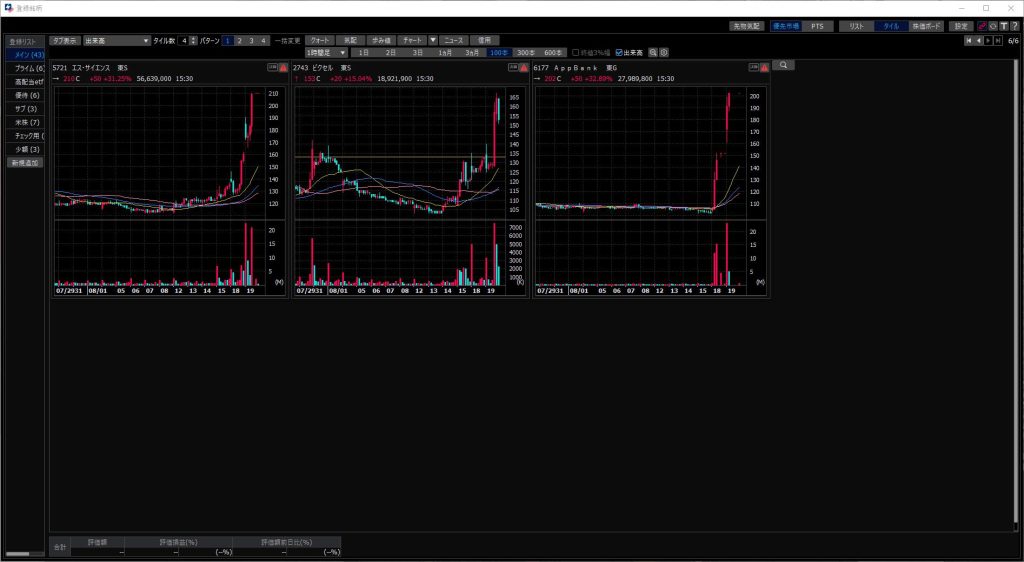
Task: Click the magnifier search icon beside AppBank tile
Action: 782,64
